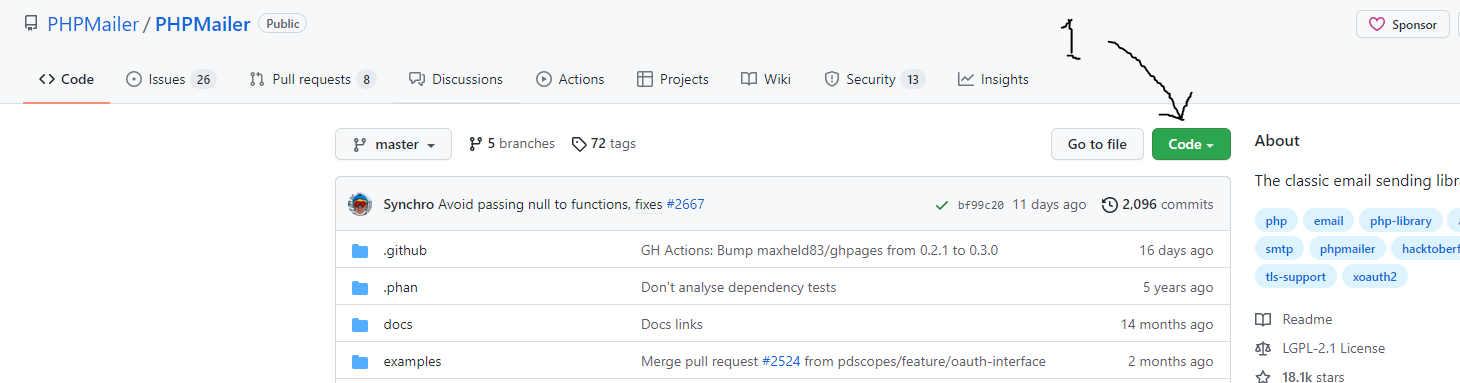Click the Synchro avatar thumbnail
Image resolution: width=1460 pixels, height=383 pixels.
point(360,204)
